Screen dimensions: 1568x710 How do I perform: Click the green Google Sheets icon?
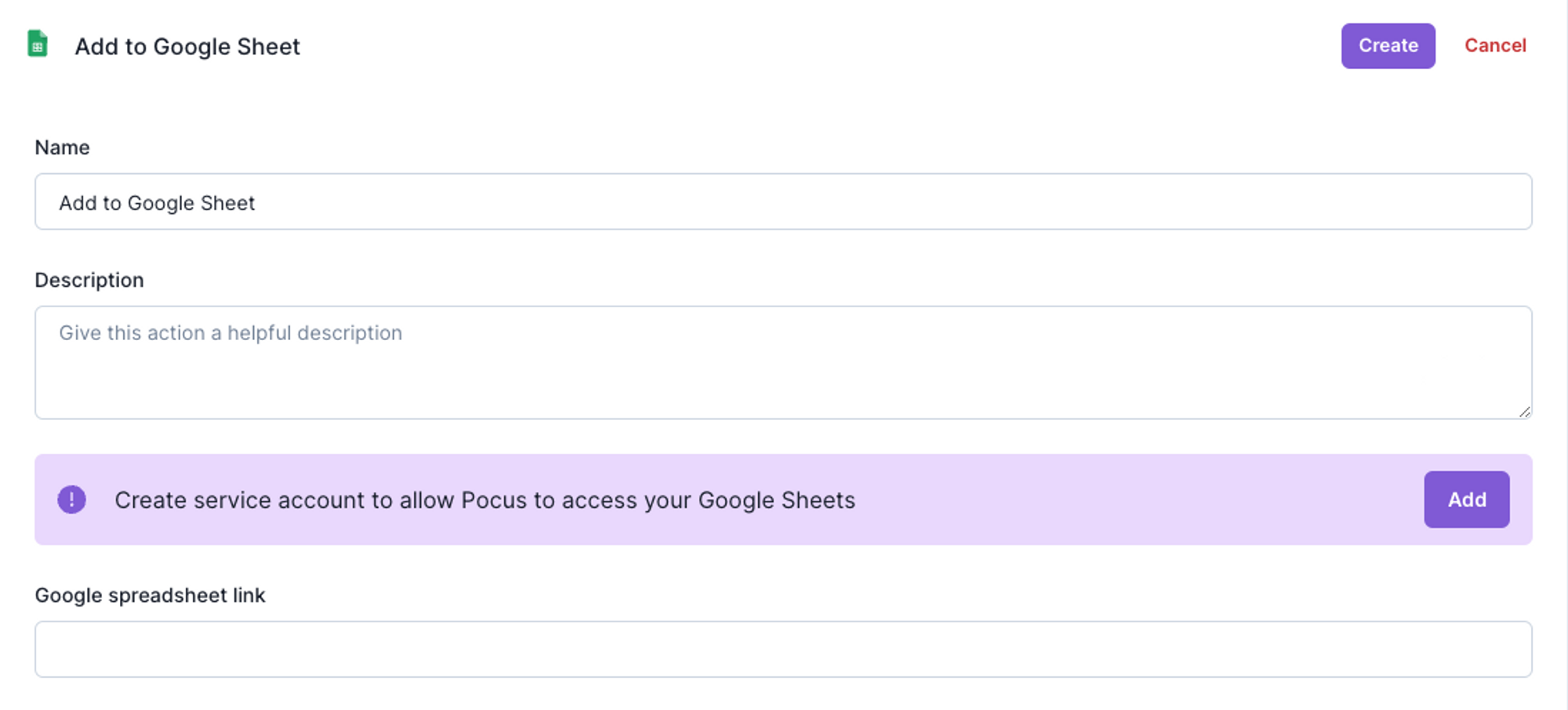pyautogui.click(x=38, y=44)
